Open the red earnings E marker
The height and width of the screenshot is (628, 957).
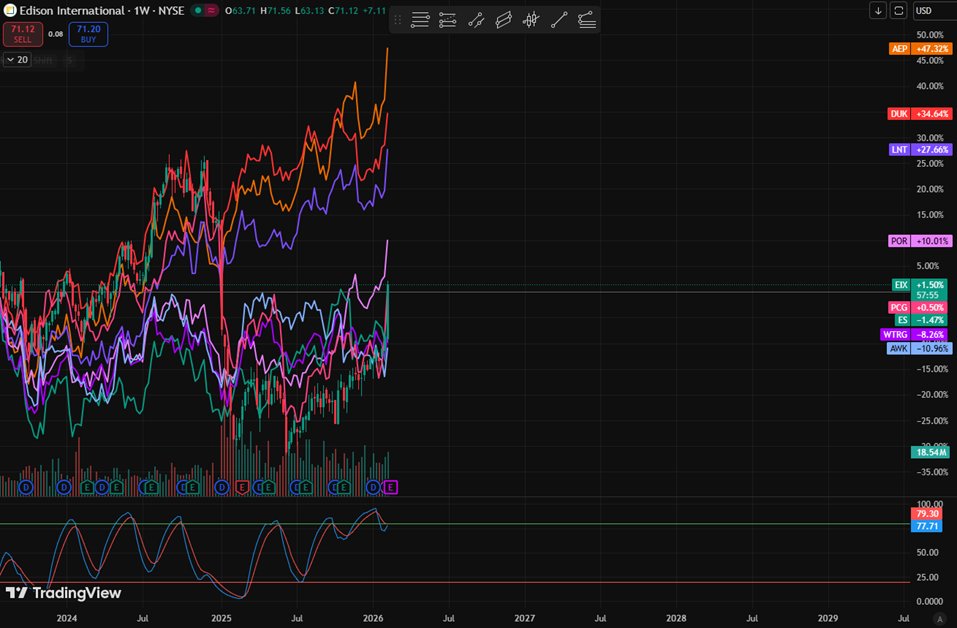click(242, 487)
